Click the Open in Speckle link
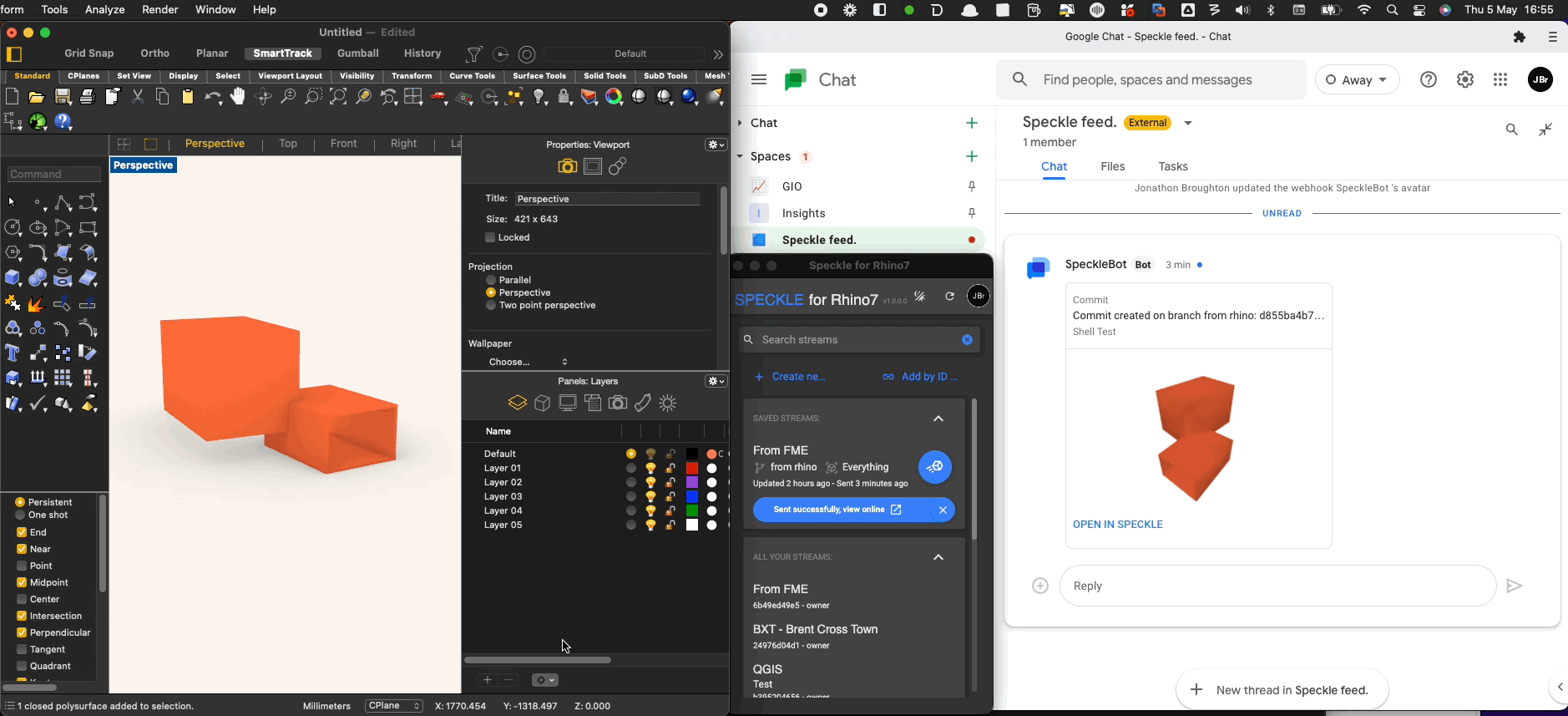Screen dimensions: 1568x716 (x=1117, y=525)
